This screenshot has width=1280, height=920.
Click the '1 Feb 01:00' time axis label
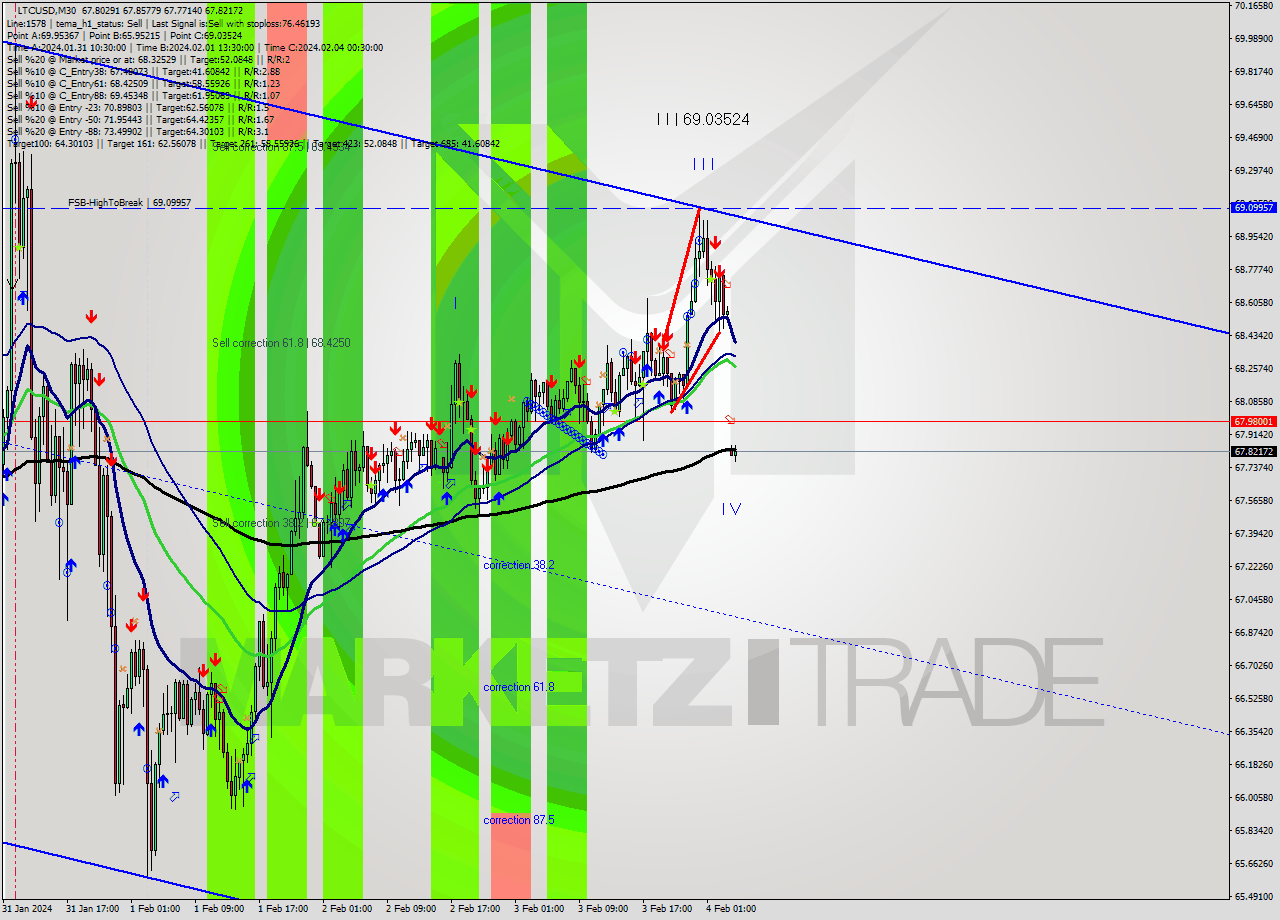pyautogui.click(x=155, y=909)
